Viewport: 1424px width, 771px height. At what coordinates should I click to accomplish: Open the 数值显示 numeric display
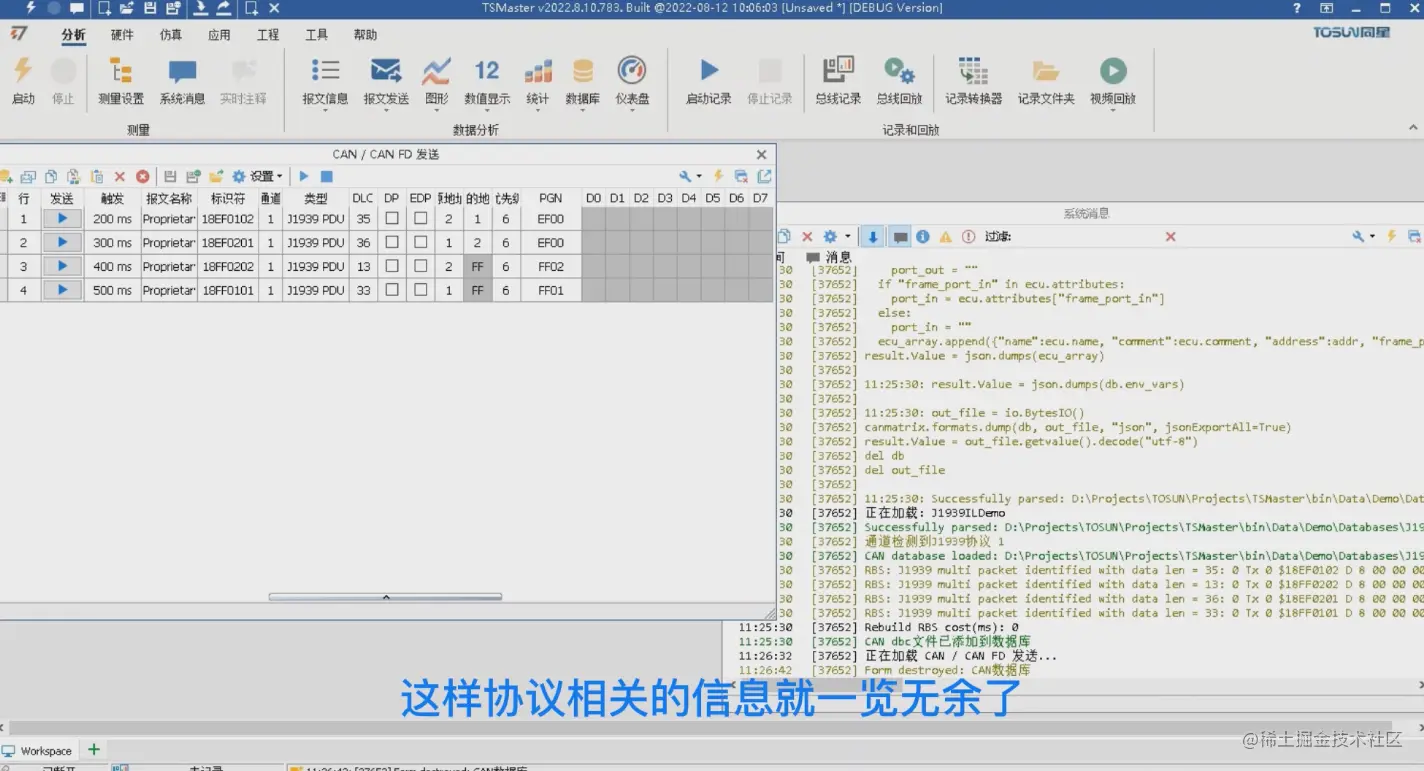[x=487, y=82]
